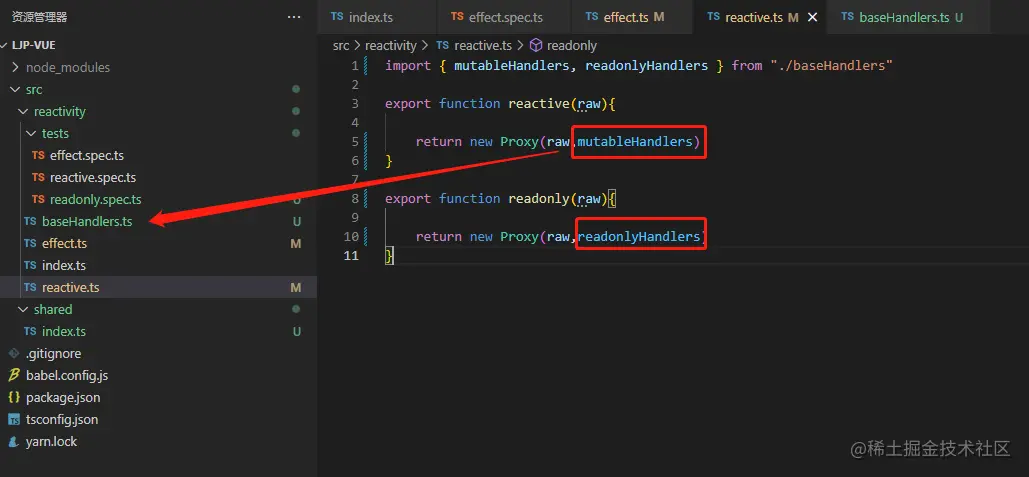Click the TS icon of readonly.spec.ts row

coord(38,199)
